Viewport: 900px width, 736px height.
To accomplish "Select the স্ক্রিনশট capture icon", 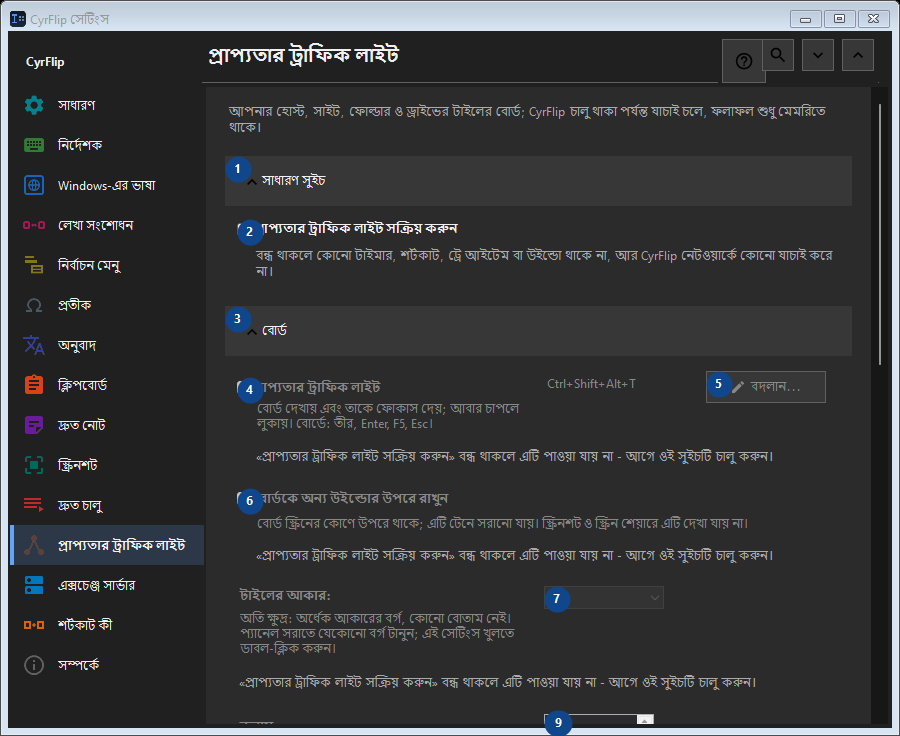I will [34, 464].
